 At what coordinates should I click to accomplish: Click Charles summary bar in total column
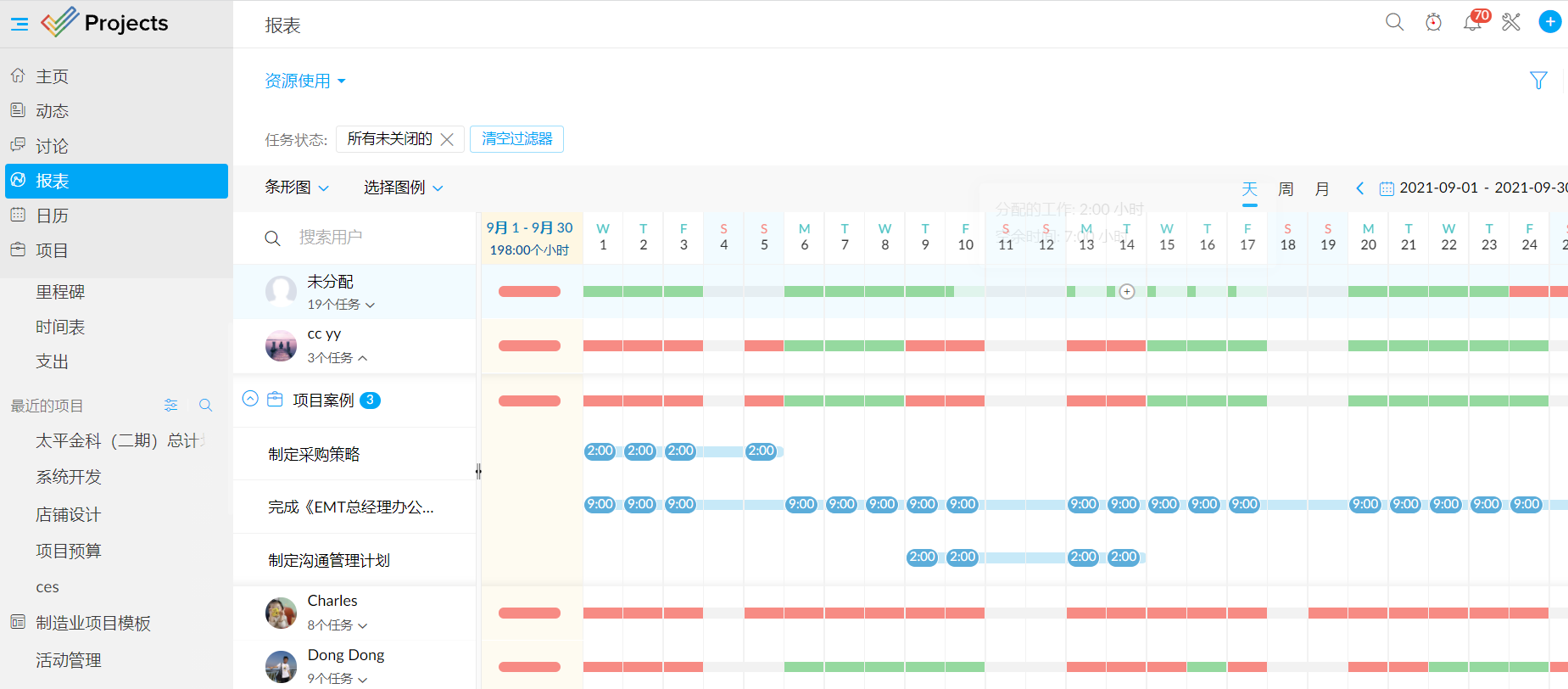(529, 613)
